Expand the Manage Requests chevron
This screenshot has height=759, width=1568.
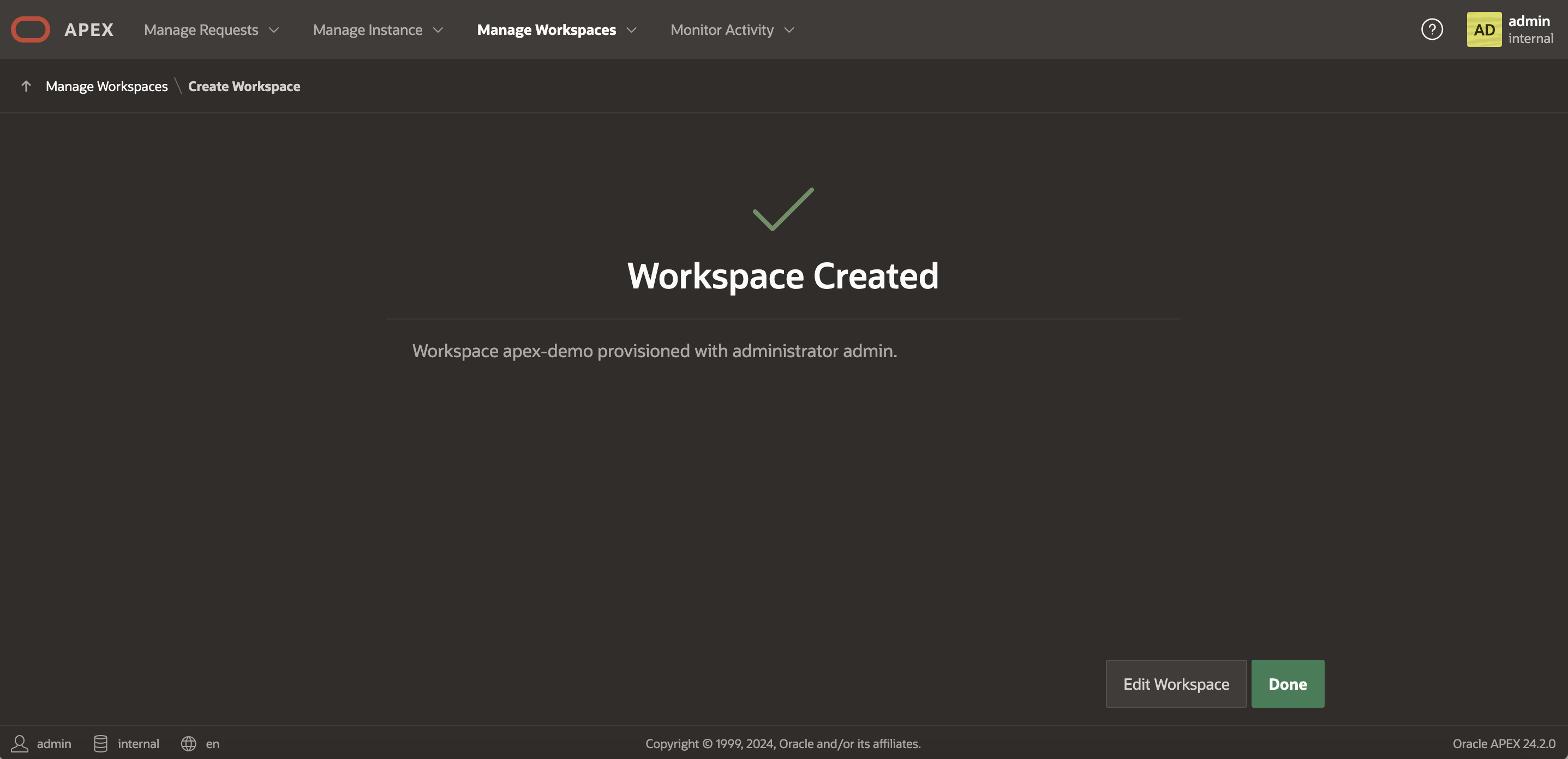[274, 30]
